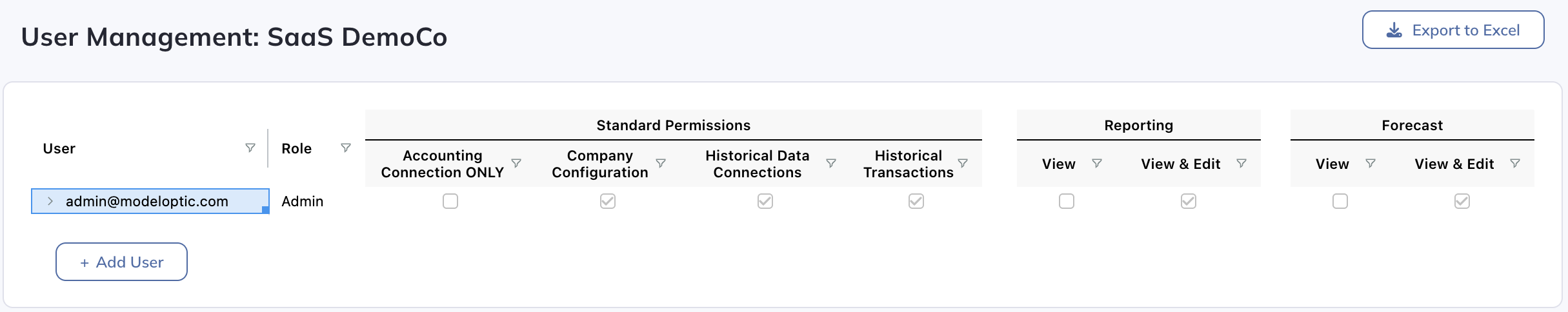Viewport: 1568px width, 312px height.
Task: Filter the Forecast View column
Action: [1371, 164]
